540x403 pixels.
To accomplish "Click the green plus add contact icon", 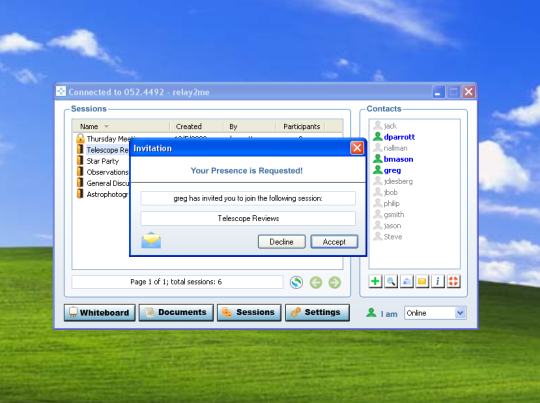I will tap(375, 281).
